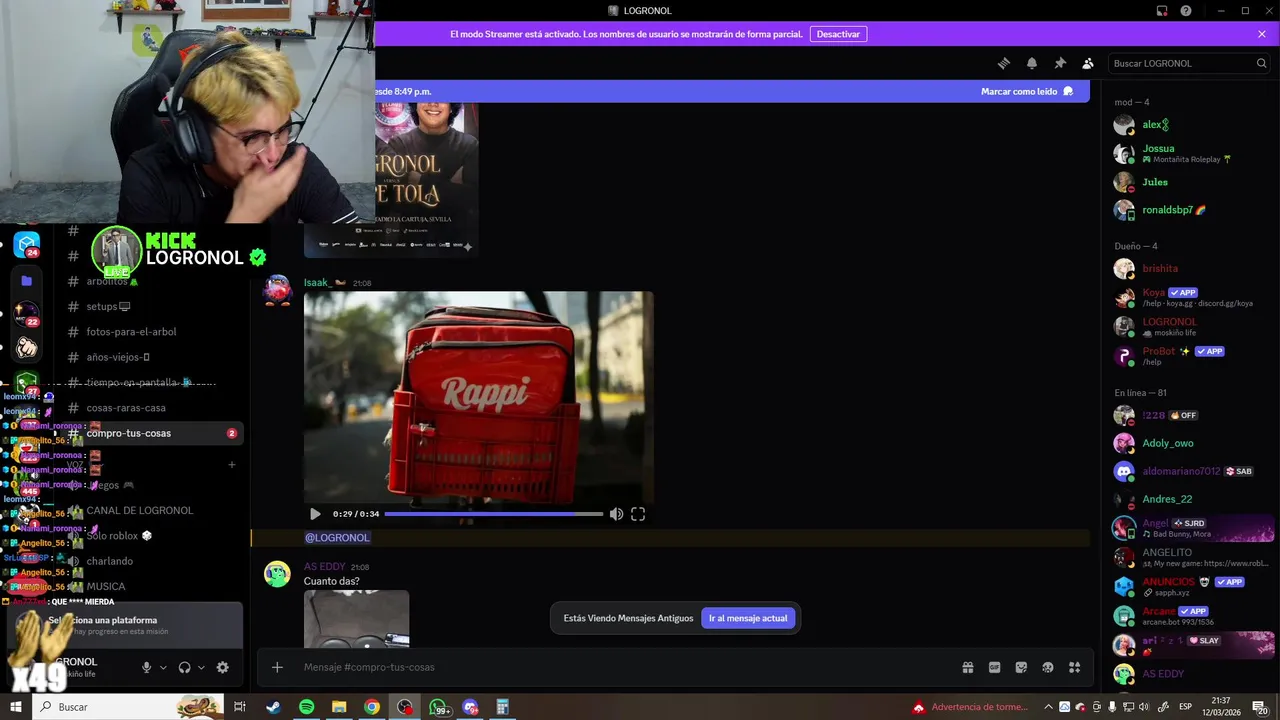Open Spotify from the taskbar
The height and width of the screenshot is (720, 1280).
[306, 707]
